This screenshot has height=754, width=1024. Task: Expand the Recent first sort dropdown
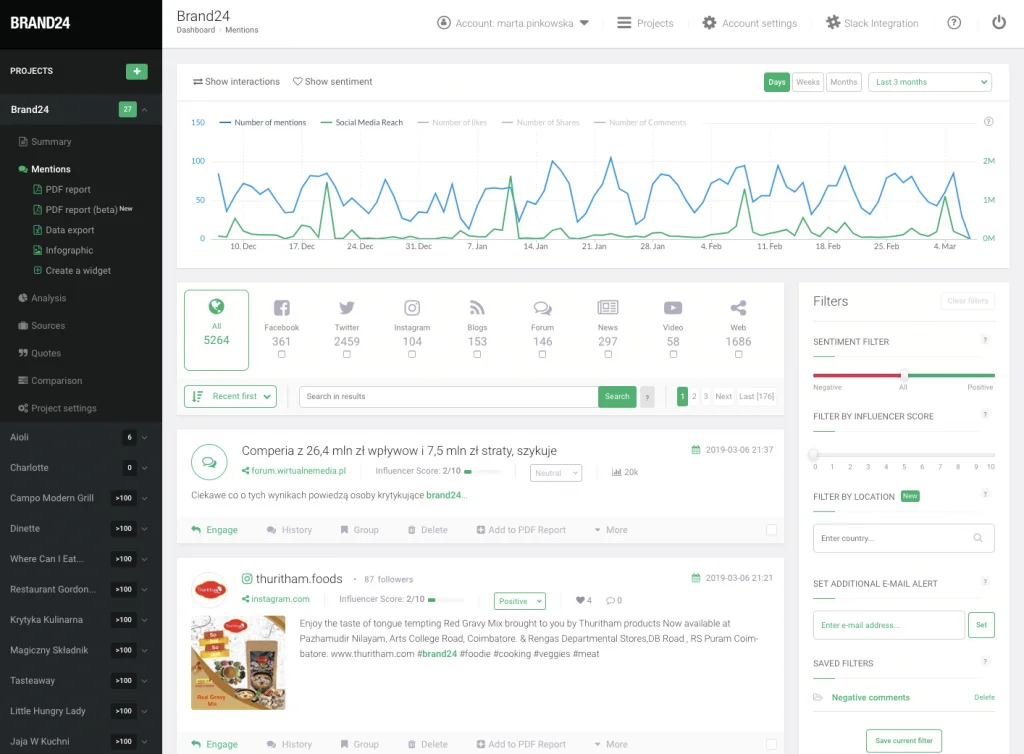coord(230,397)
